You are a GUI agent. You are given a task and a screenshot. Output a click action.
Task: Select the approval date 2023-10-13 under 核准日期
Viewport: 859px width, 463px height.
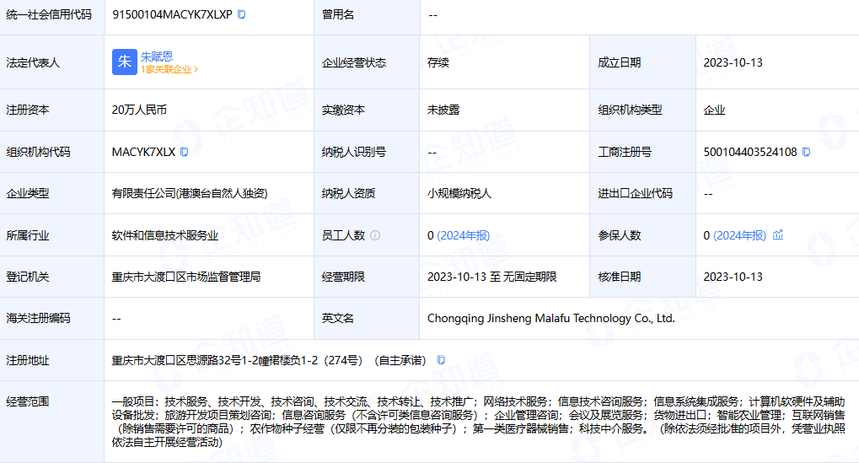(x=733, y=277)
